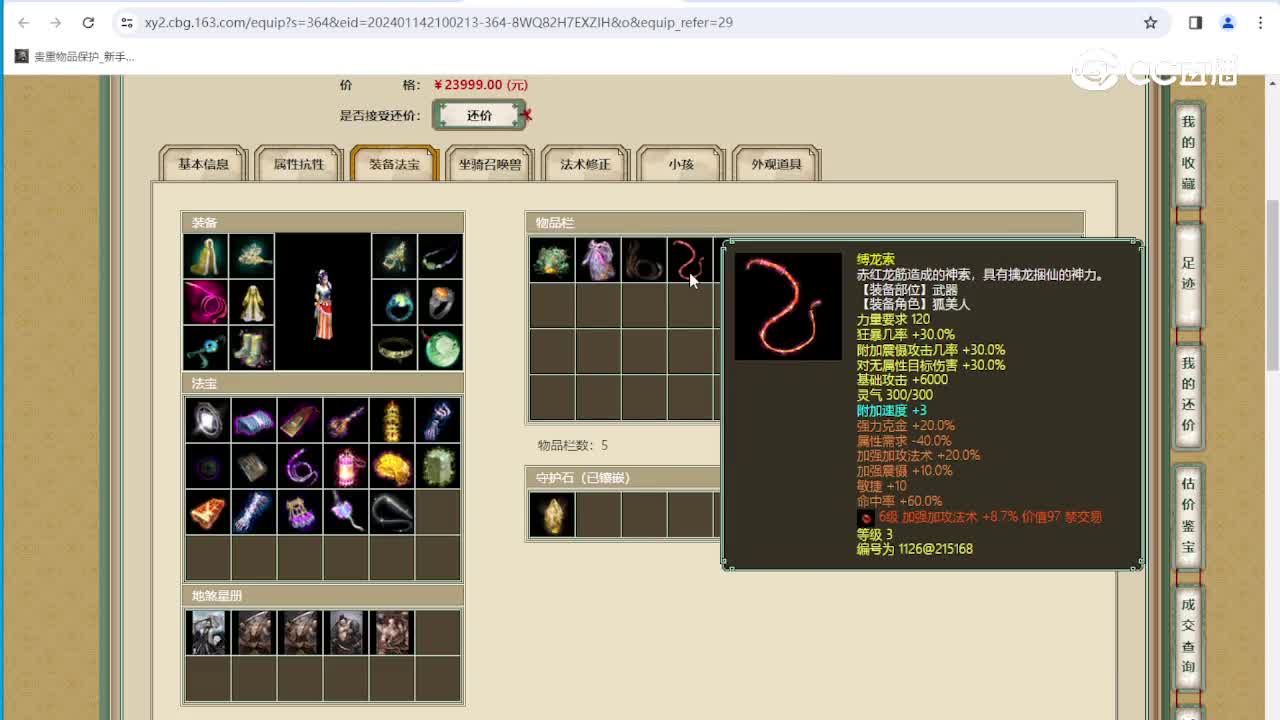View the character figure preview
Viewport: 1280px width, 720px height.
tap(323, 302)
